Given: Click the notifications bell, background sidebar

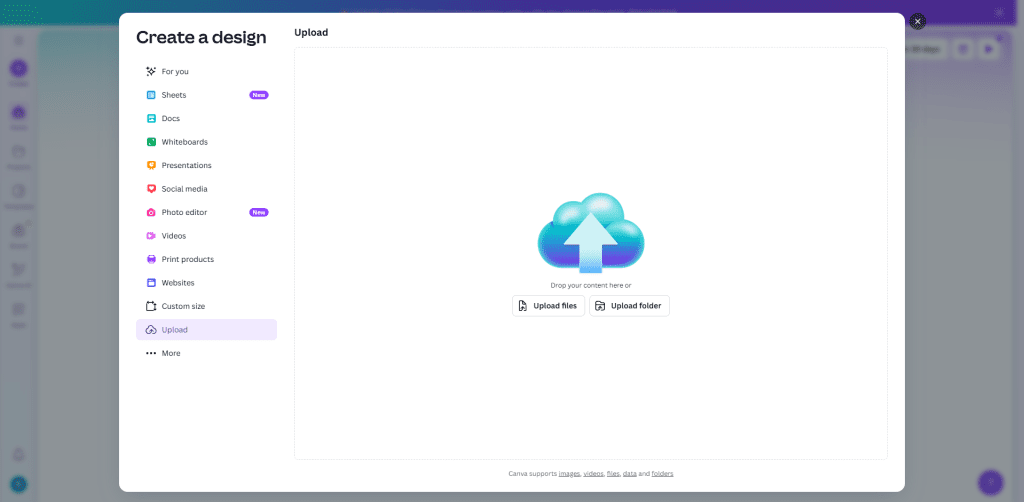Looking at the screenshot, I should [19, 455].
